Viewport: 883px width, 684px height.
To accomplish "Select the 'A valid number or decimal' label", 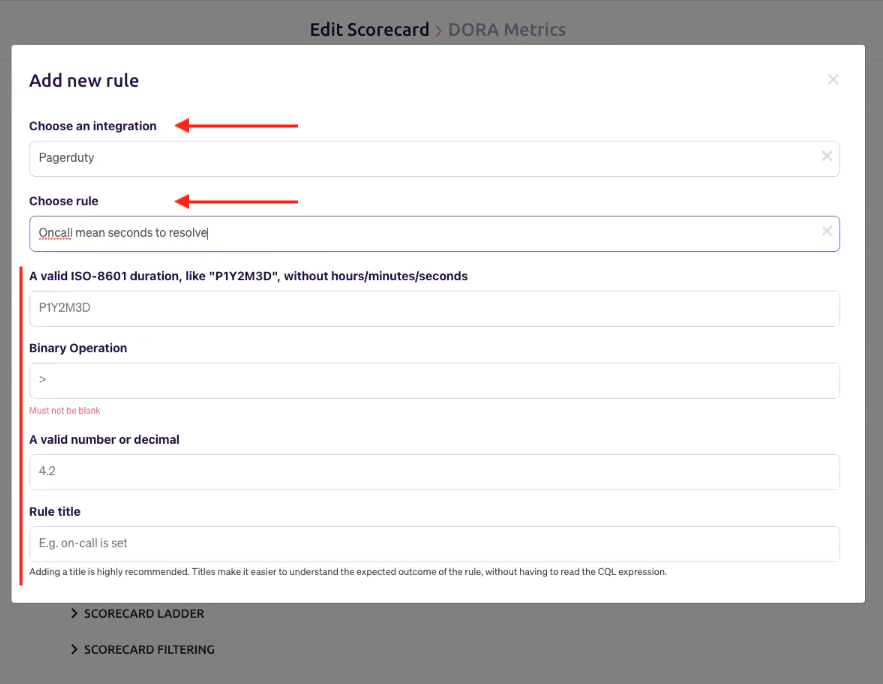I will 104,440.
